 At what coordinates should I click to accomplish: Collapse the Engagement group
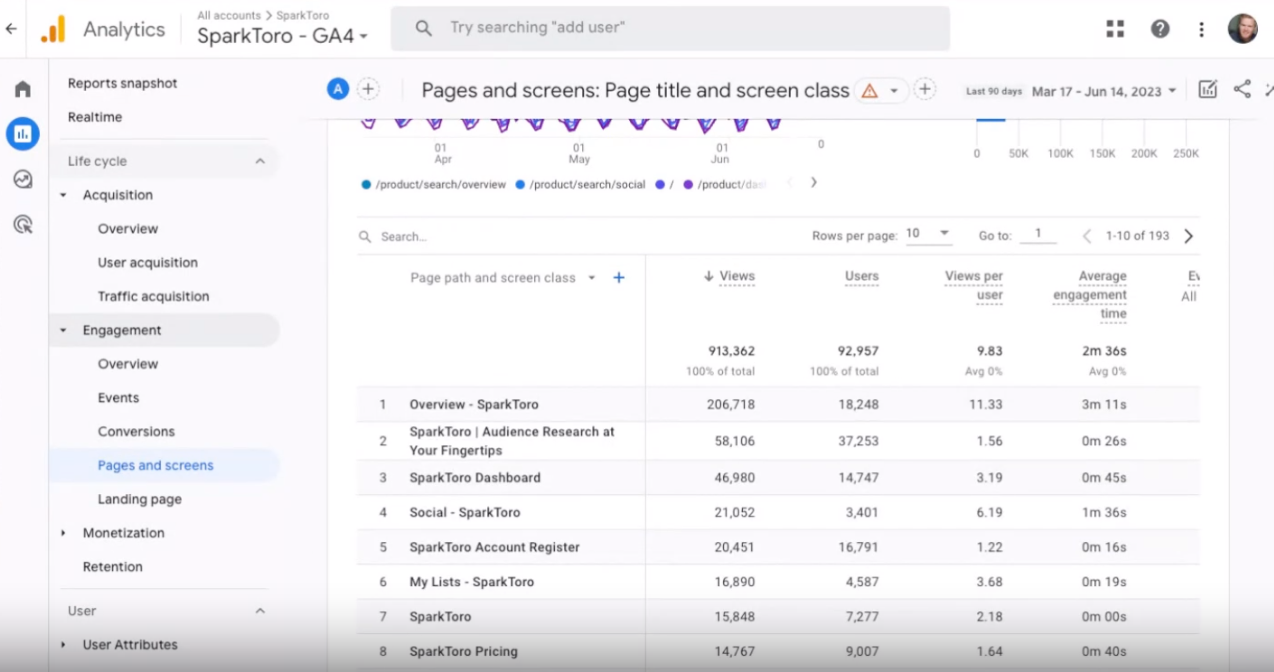tap(63, 330)
